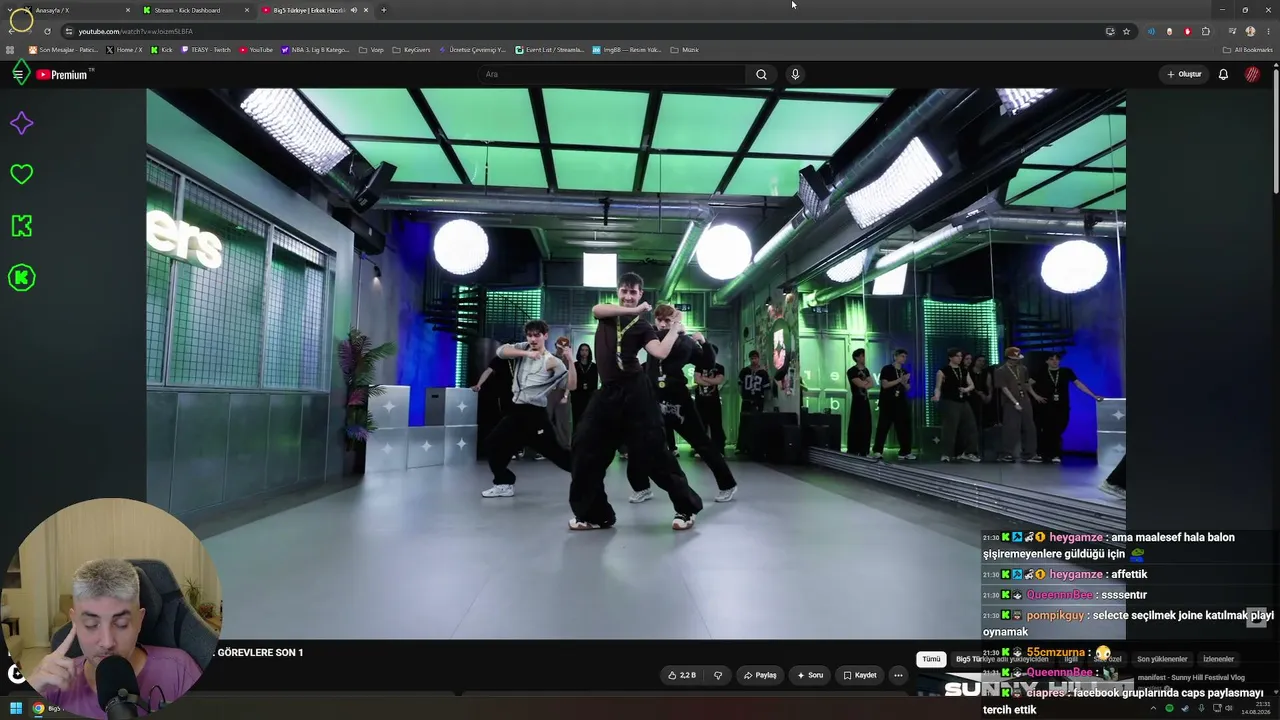Like the video showing 2,2 B
The image size is (1280, 720).
click(681, 675)
